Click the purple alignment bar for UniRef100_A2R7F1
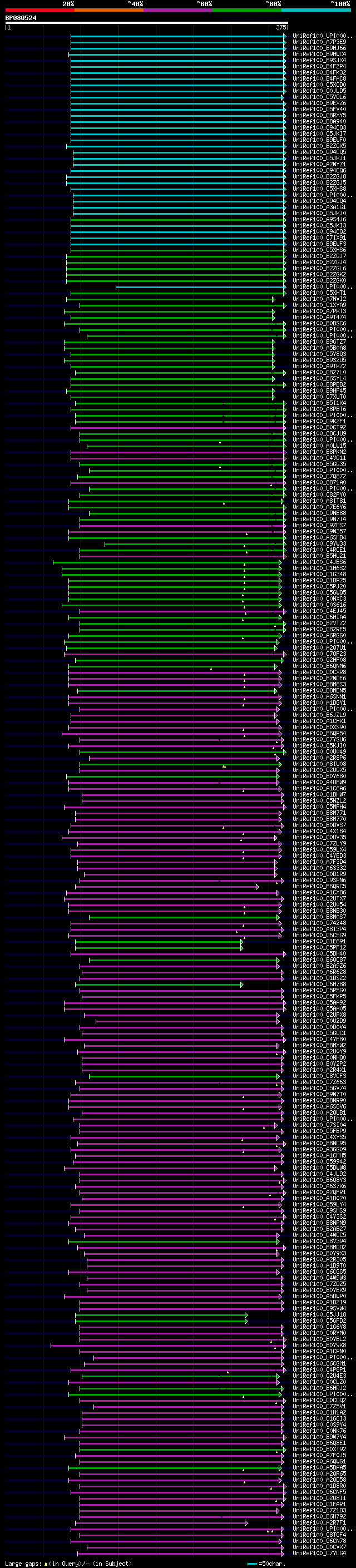The image size is (356, 1568). (161, 1522)
